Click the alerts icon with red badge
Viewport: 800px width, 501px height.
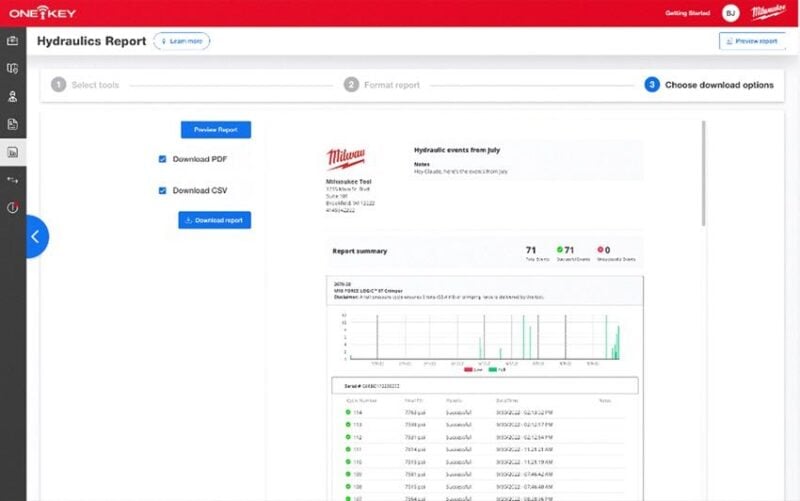(x=13, y=208)
